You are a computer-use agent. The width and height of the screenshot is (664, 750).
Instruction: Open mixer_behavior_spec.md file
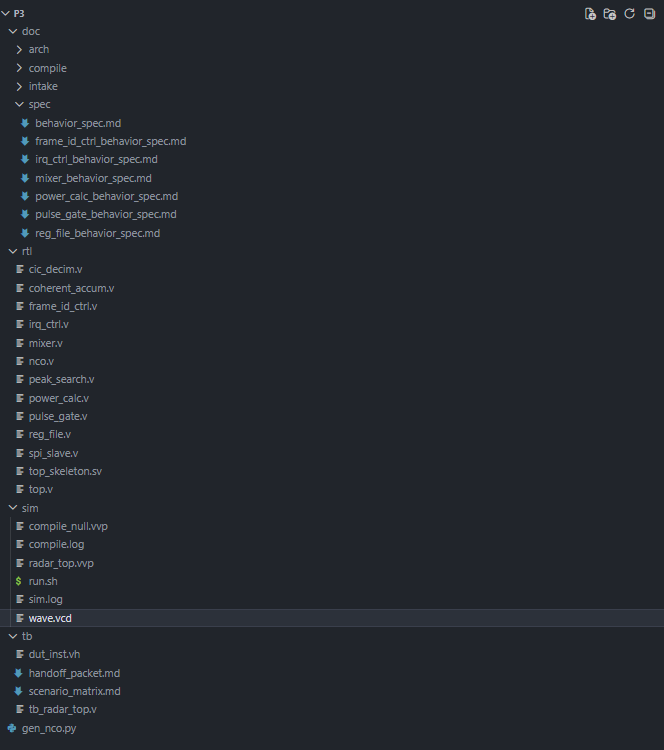tap(93, 178)
